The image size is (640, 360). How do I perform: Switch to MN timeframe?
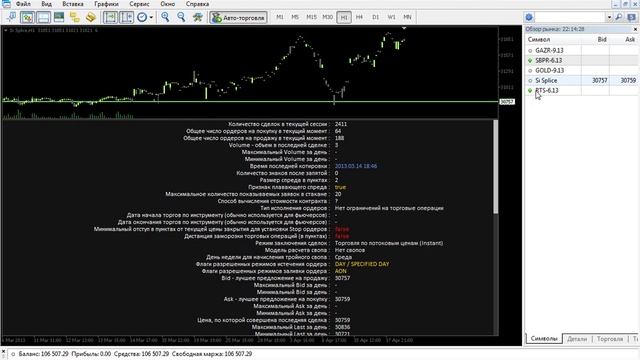click(x=407, y=17)
